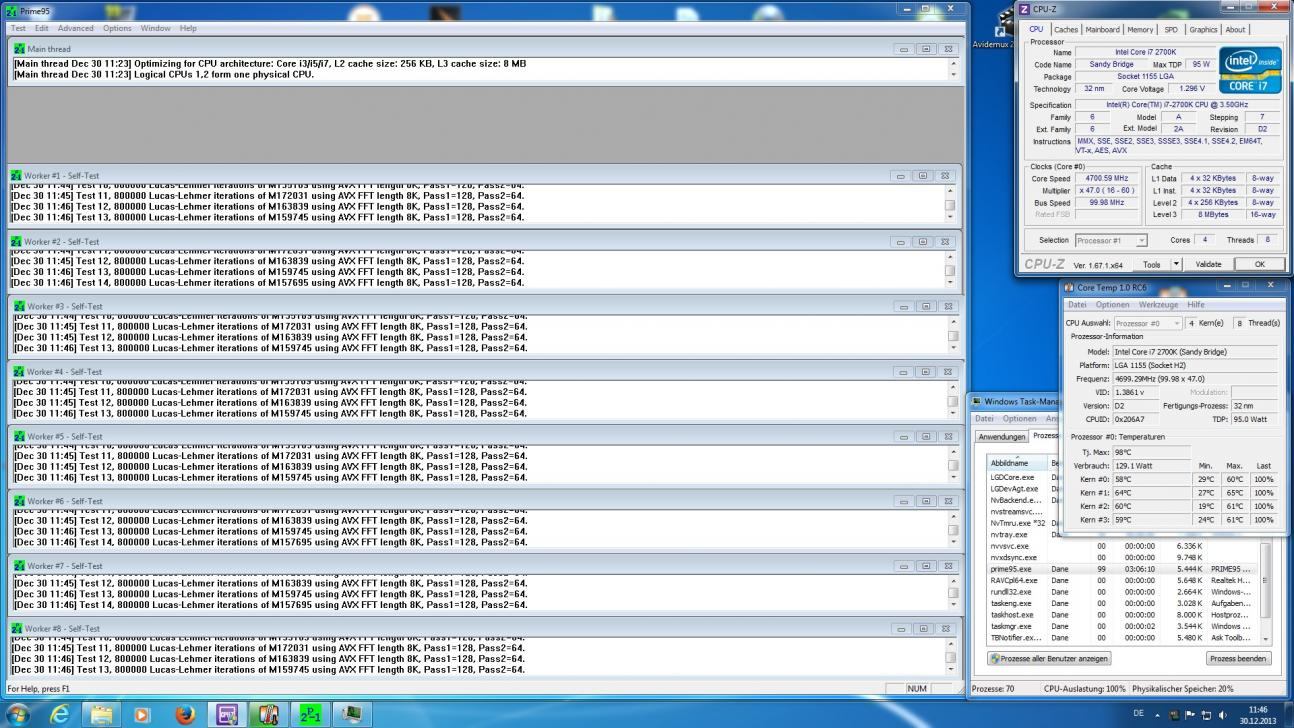Open the Options menu in Prime95
The width and height of the screenshot is (1294, 728).
pos(117,28)
